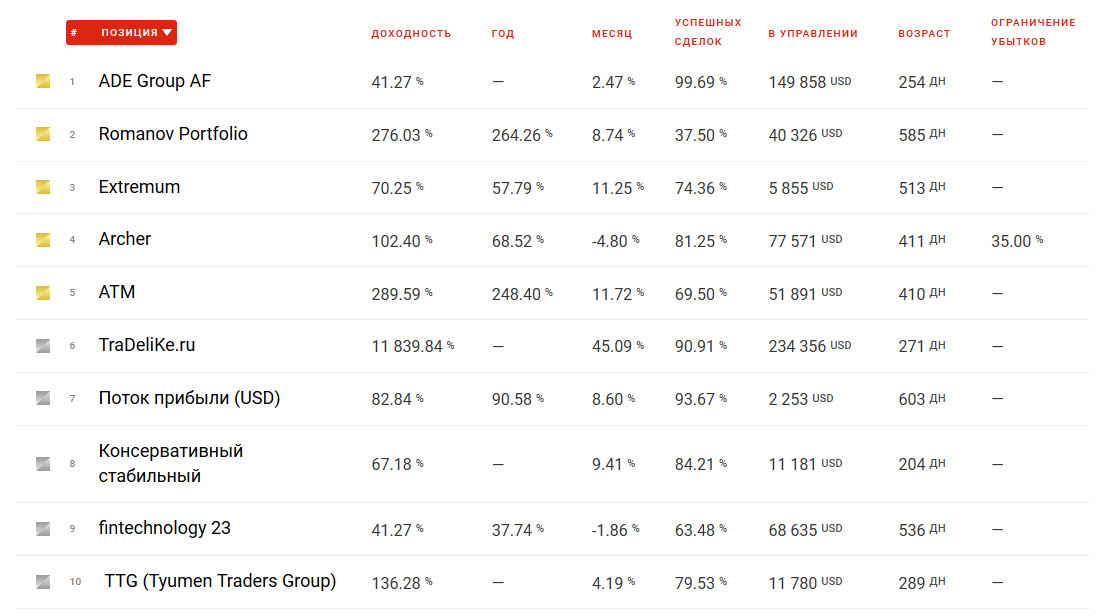This screenshot has width=1100, height=615.
Task: Sort by УСПЕШНЫХ СДЕЛОК column header
Action: [708, 32]
